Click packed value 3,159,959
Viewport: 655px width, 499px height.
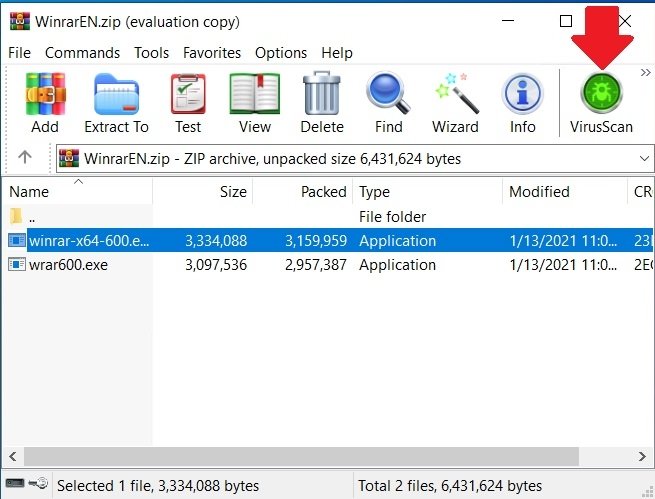click(316, 241)
